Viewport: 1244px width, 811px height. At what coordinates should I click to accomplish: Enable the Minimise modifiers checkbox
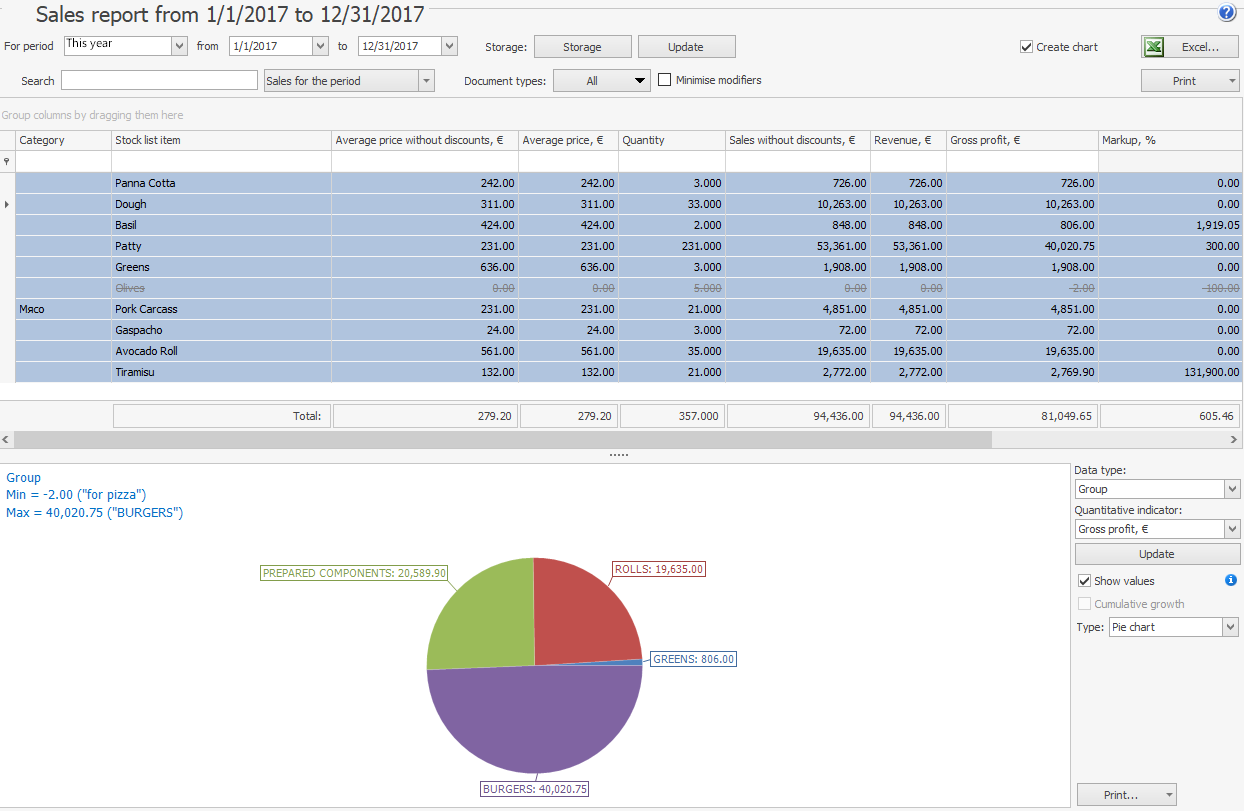[x=665, y=80]
